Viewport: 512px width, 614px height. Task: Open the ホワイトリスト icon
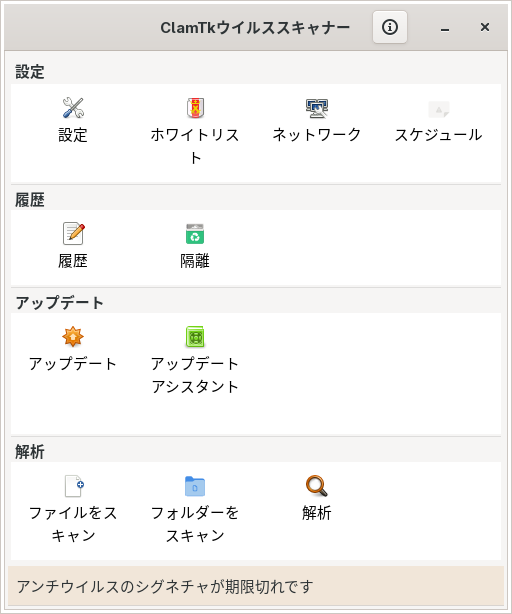point(195,108)
